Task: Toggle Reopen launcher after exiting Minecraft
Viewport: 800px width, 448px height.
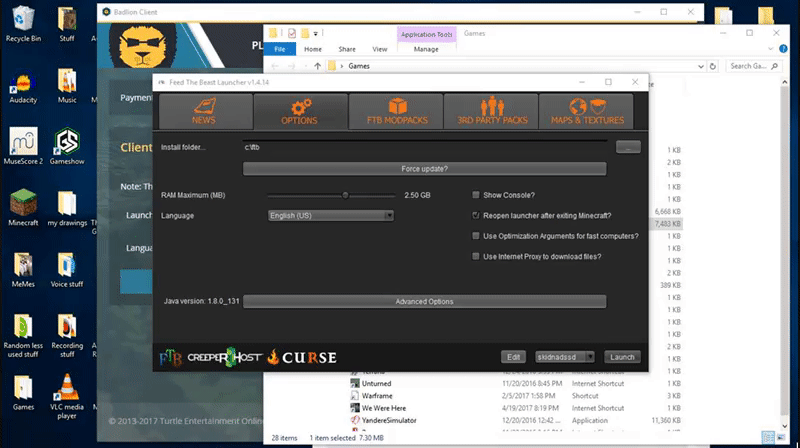Action: (x=476, y=215)
